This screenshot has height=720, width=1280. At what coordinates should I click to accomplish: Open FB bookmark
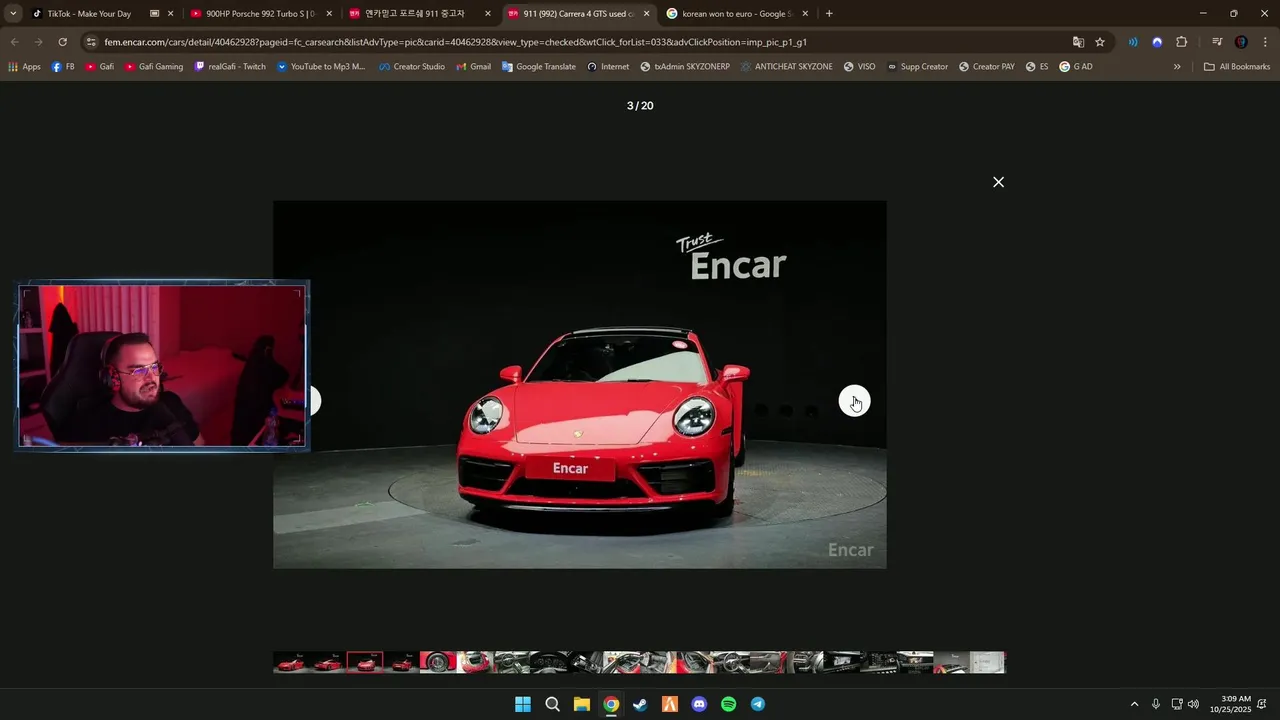coord(63,67)
